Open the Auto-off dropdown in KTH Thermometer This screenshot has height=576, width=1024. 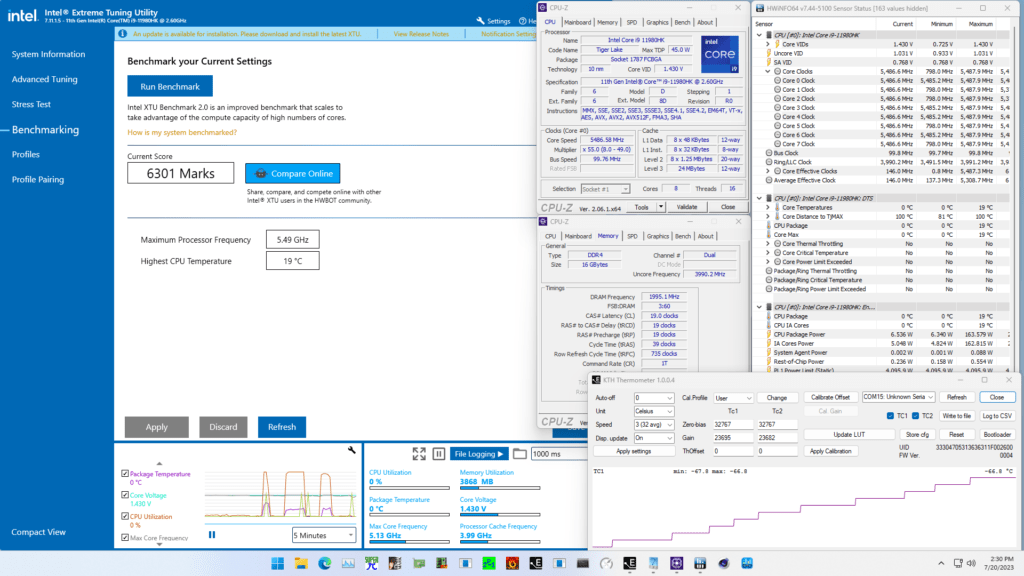[653, 398]
